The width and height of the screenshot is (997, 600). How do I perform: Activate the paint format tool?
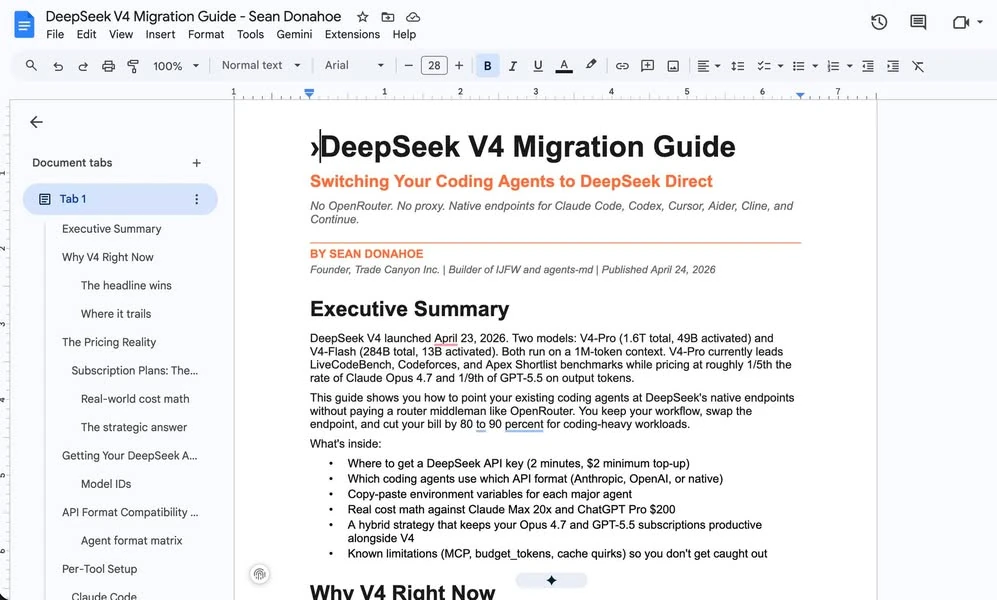pos(133,66)
